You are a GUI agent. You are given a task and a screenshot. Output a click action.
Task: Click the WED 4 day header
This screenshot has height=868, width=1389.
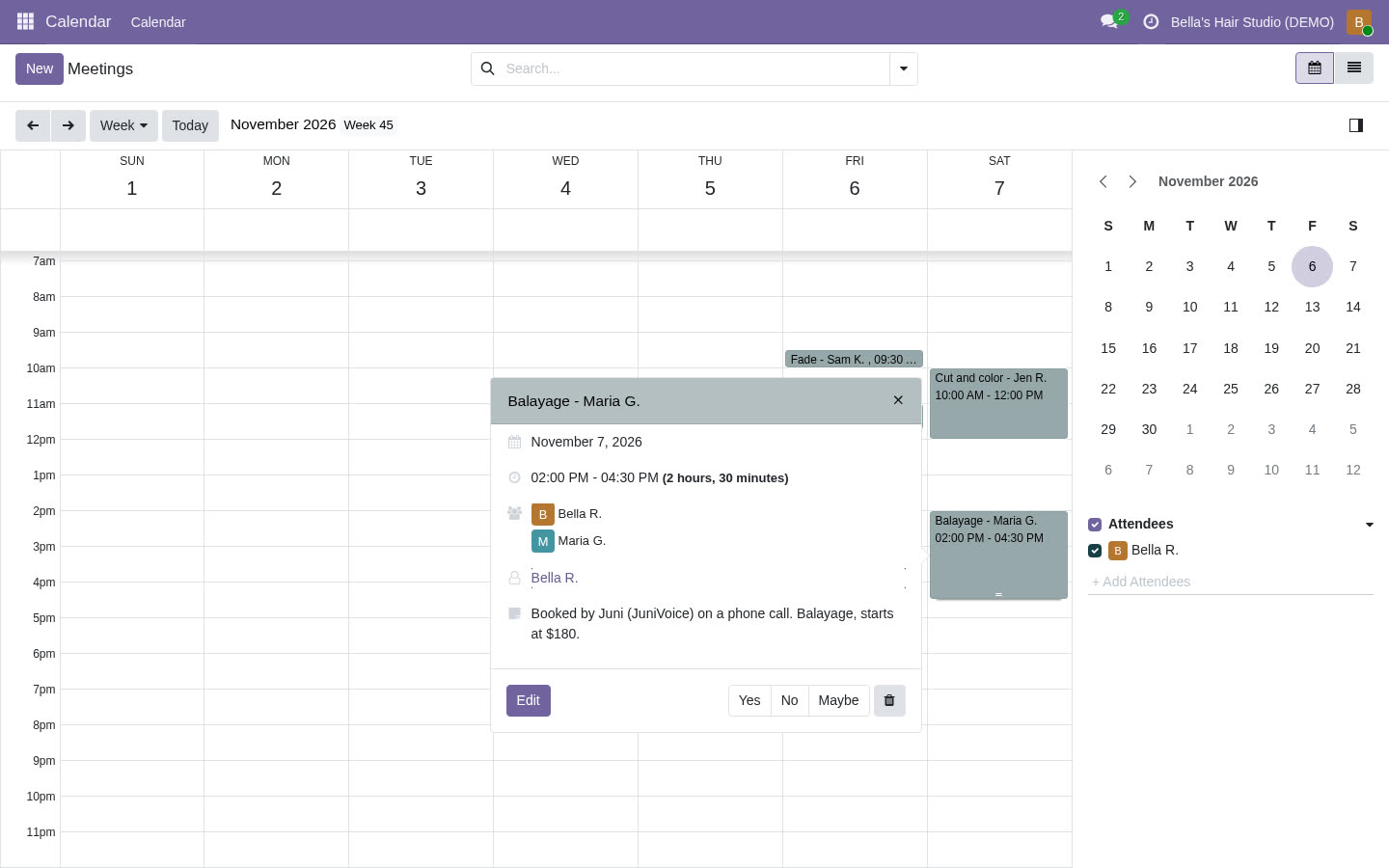click(565, 178)
